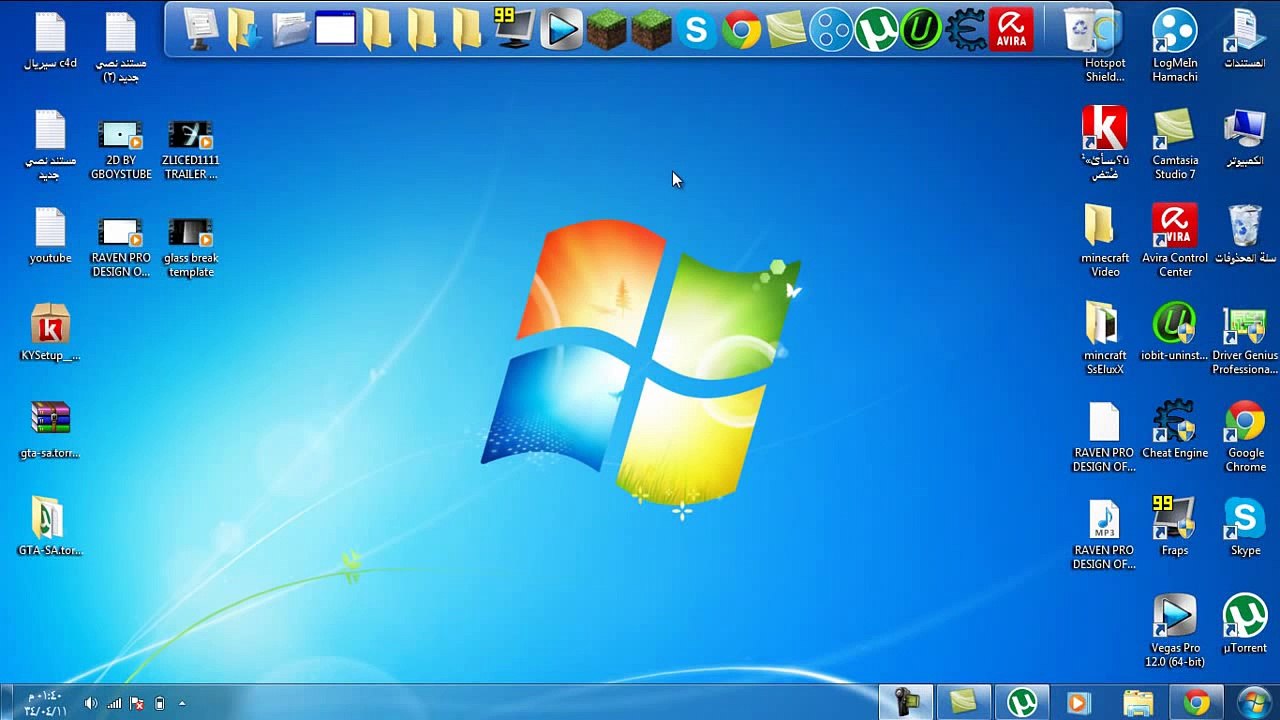Select the Hotspot Shield desktop shortcut
This screenshot has height=720, width=1280.
(x=1105, y=47)
